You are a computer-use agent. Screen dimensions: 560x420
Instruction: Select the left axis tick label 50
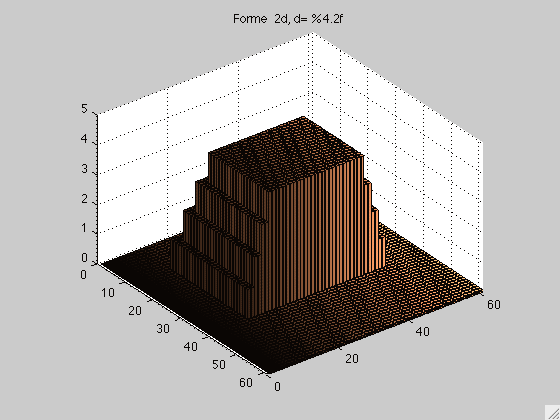218,364
